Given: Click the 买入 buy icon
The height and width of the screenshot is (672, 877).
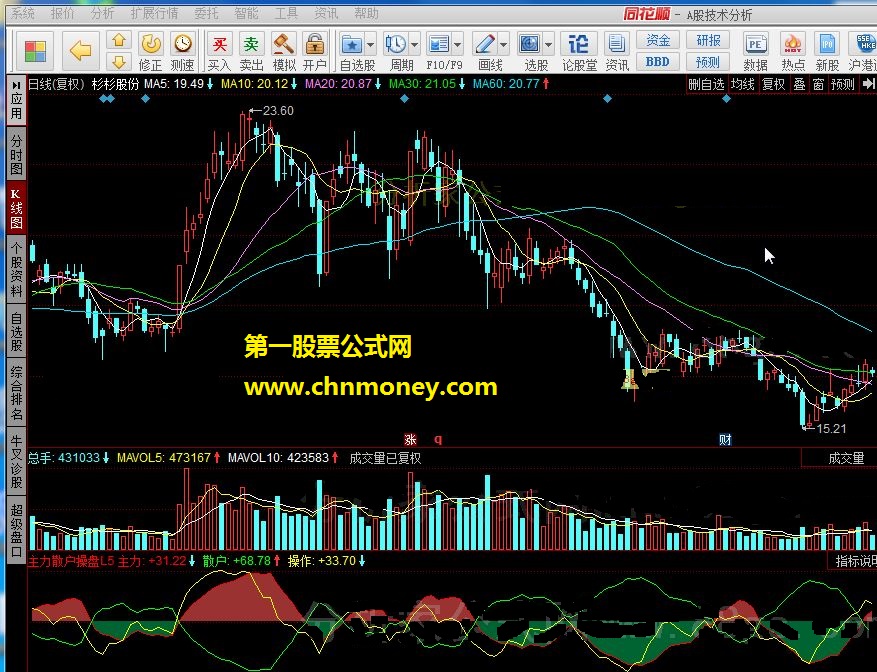Looking at the screenshot, I should (219, 52).
